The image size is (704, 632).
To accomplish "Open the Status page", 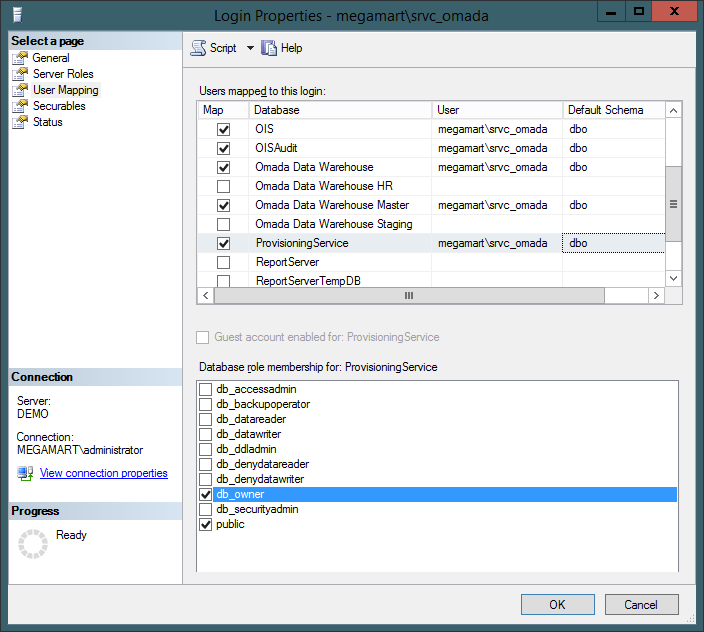I will [48, 122].
